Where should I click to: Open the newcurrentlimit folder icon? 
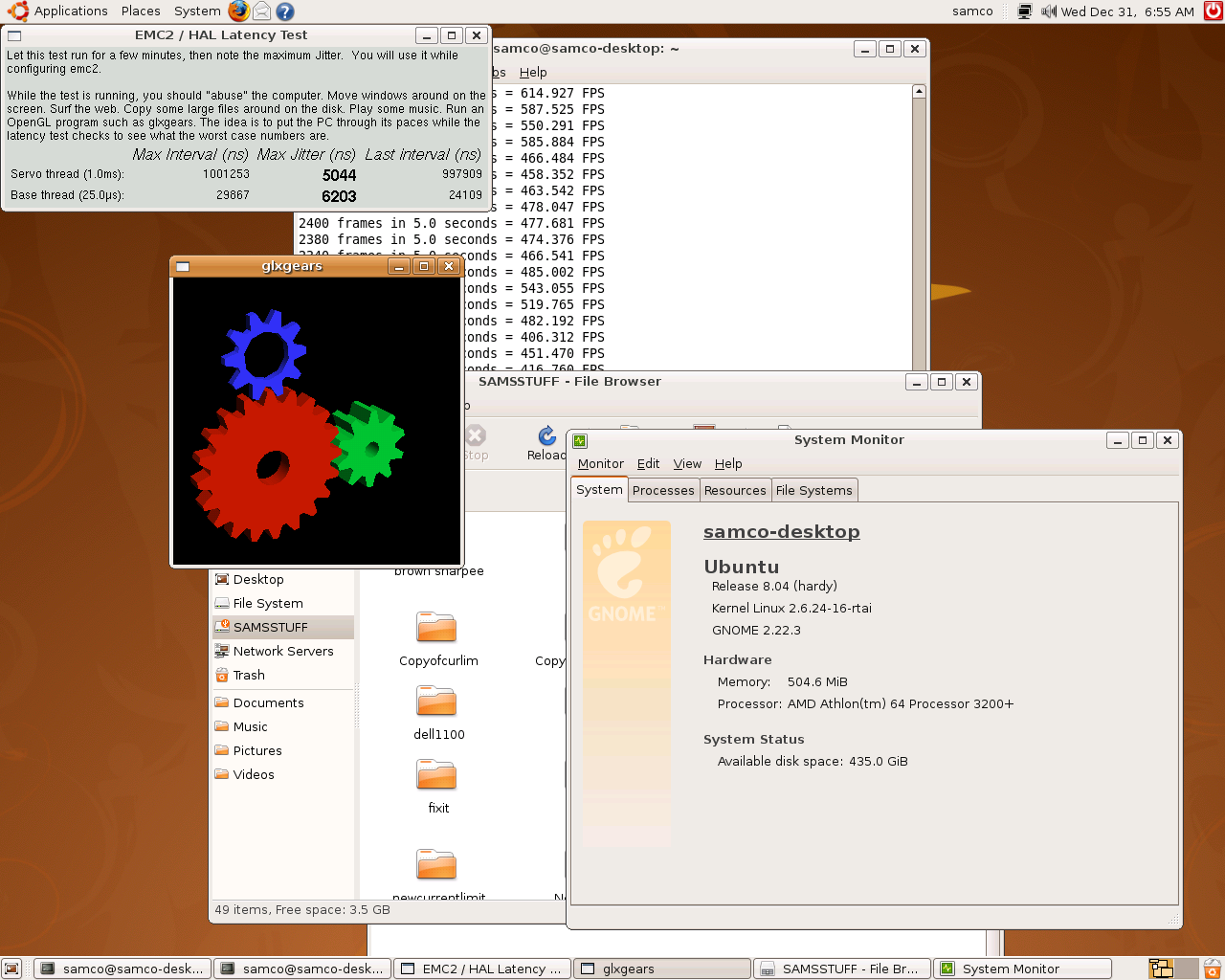pyautogui.click(x=436, y=864)
